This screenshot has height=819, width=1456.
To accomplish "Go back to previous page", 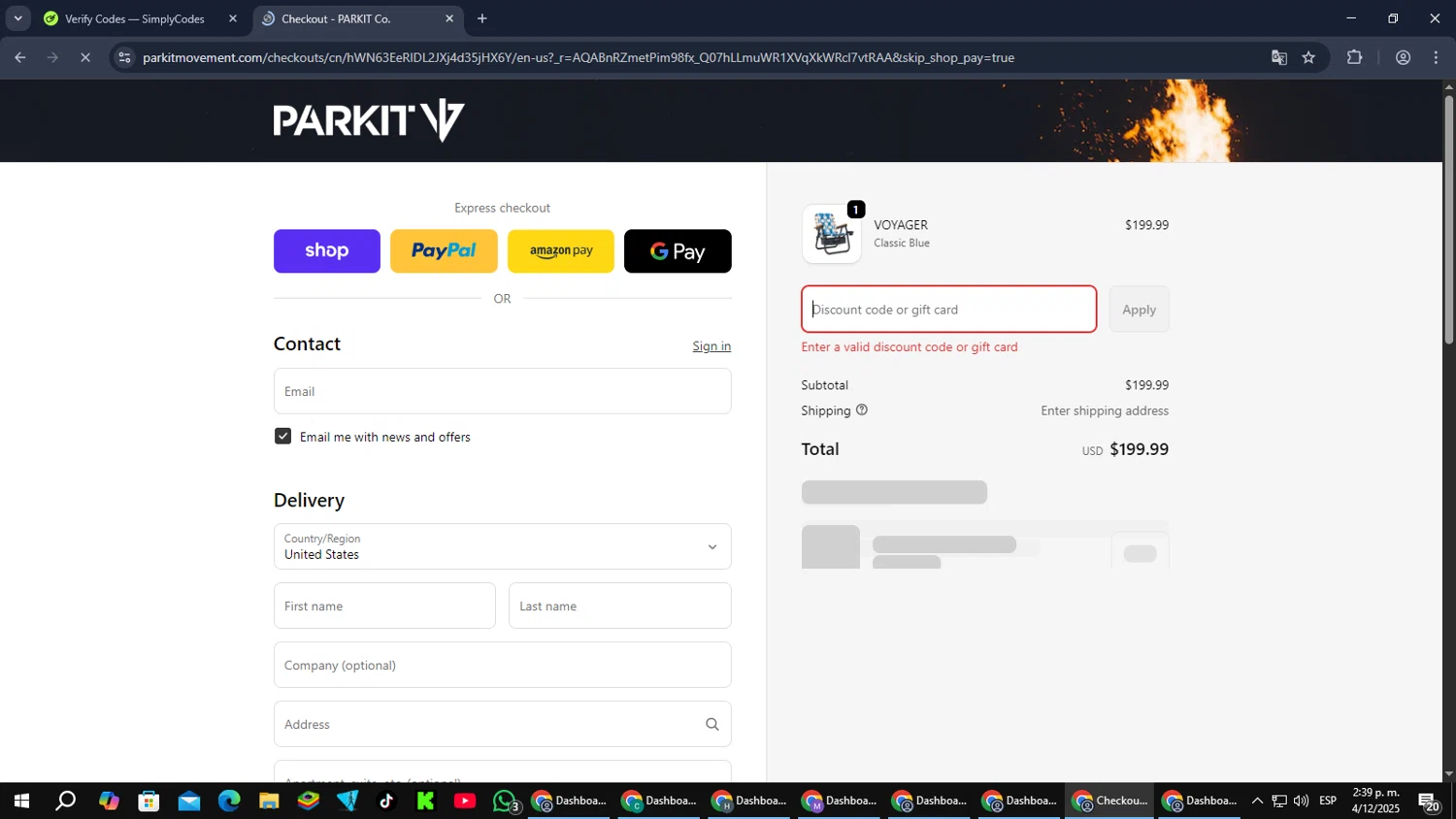I will pos(20,57).
